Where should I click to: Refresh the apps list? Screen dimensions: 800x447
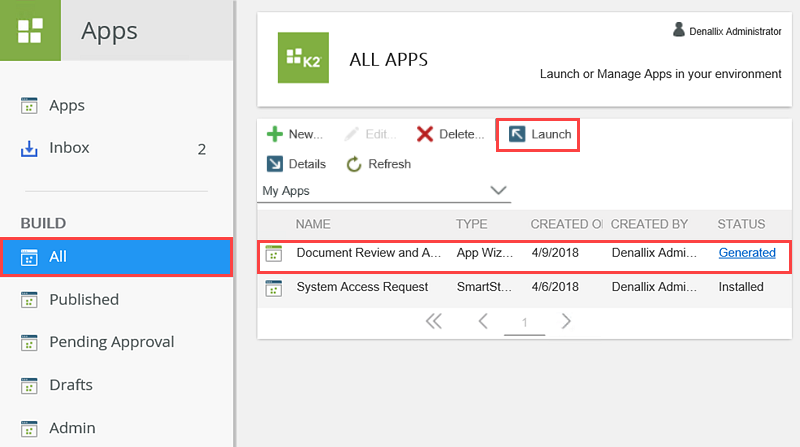click(379, 164)
